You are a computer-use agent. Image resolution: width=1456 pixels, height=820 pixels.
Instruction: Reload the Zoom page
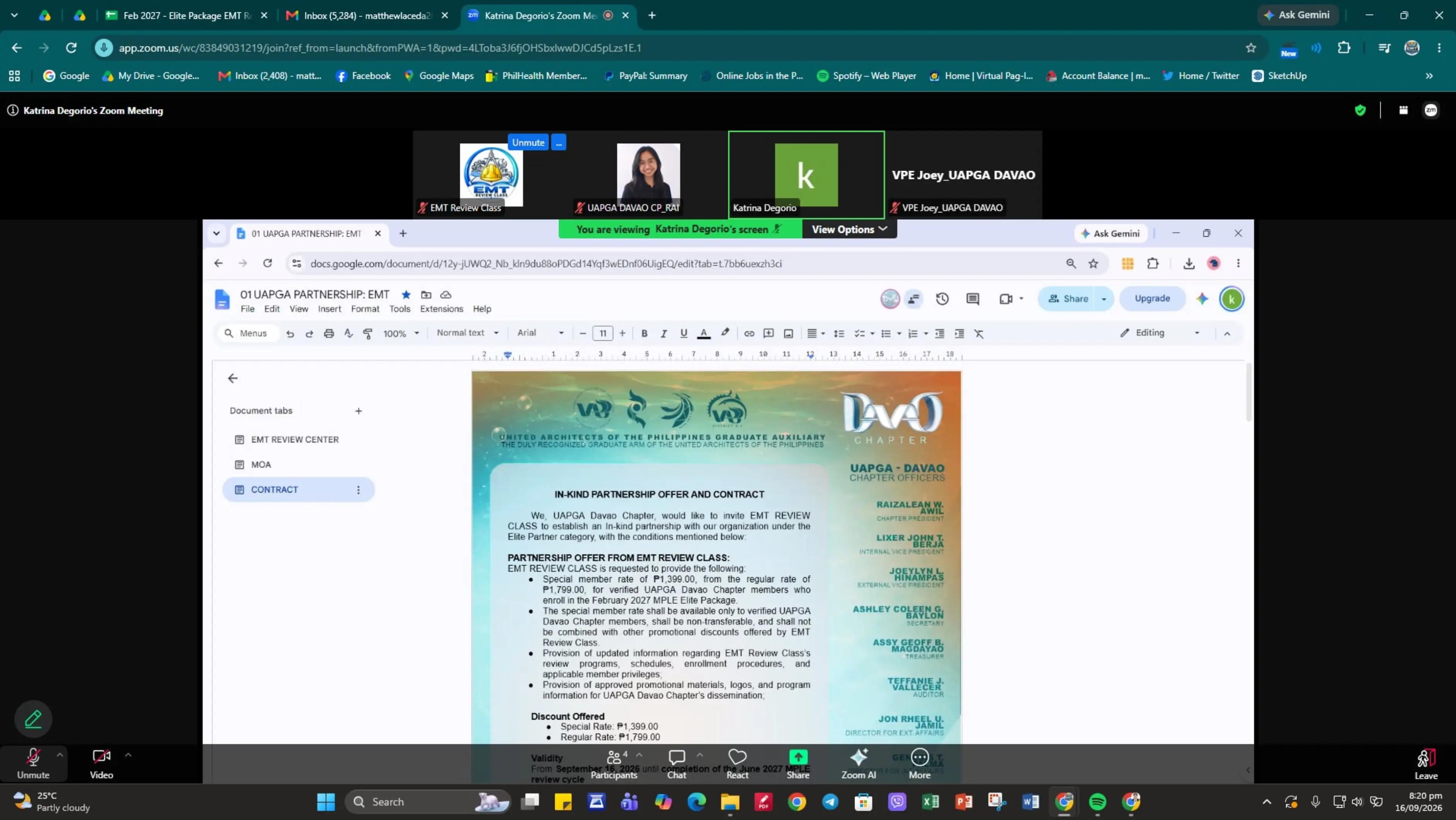(71, 48)
